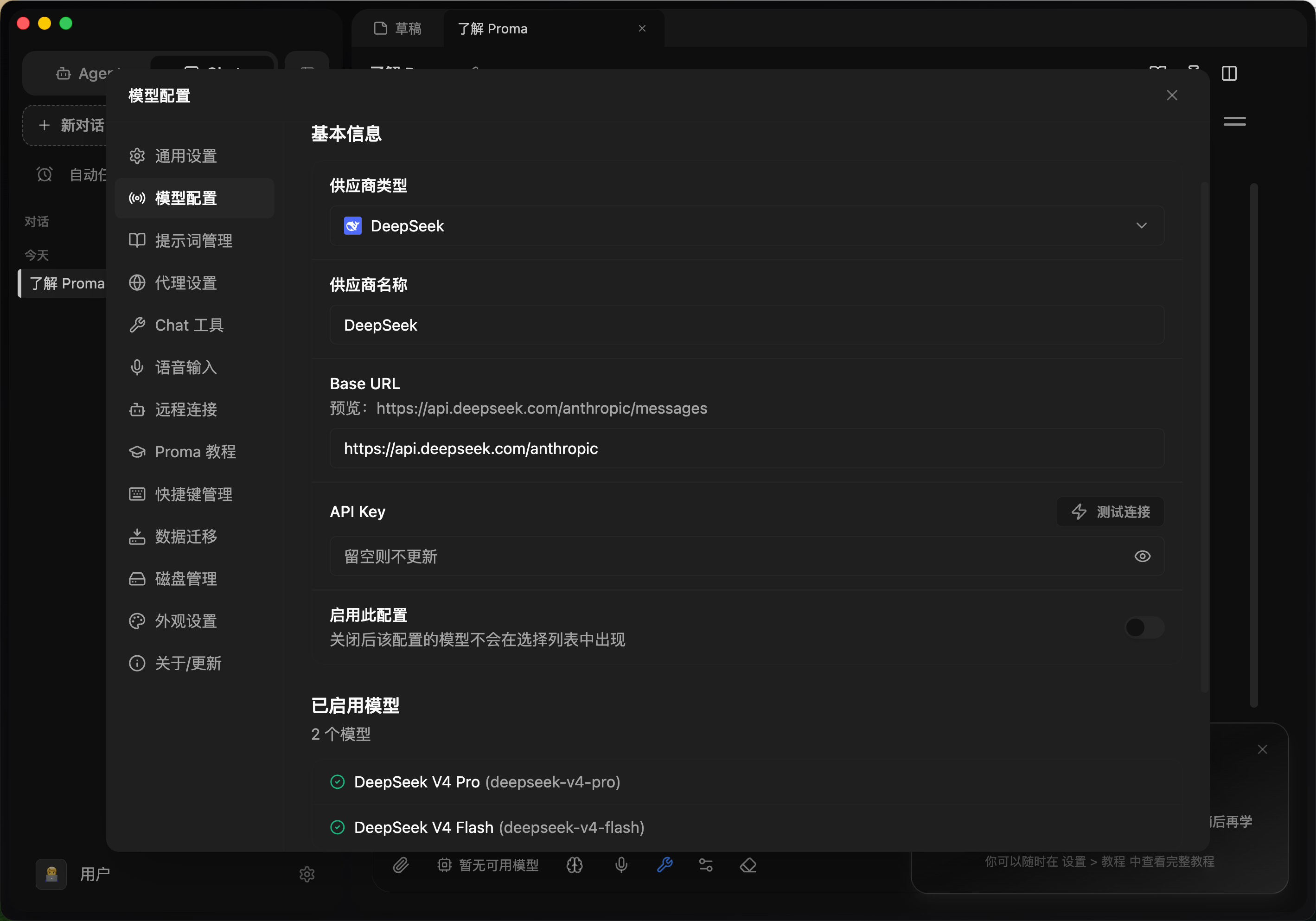Click the 自动任务 alarm clock icon
The height and width of the screenshot is (921, 1316).
pyautogui.click(x=45, y=174)
